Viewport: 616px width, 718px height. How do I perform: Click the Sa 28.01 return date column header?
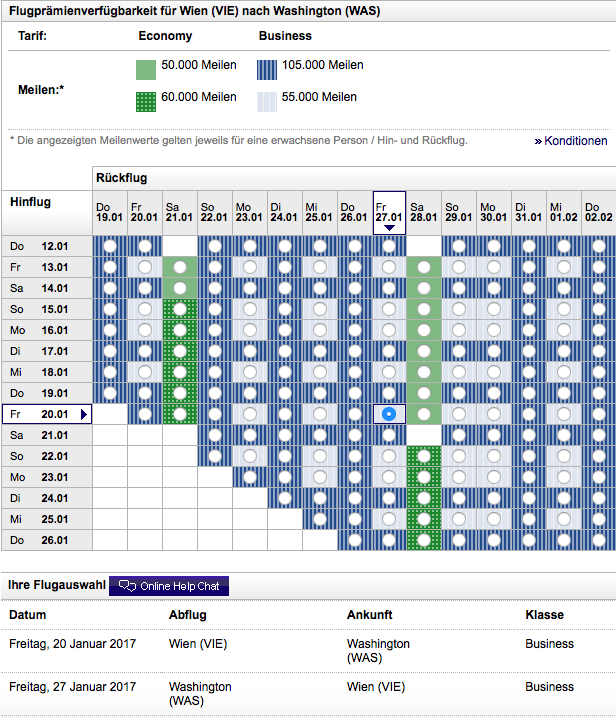click(x=424, y=211)
